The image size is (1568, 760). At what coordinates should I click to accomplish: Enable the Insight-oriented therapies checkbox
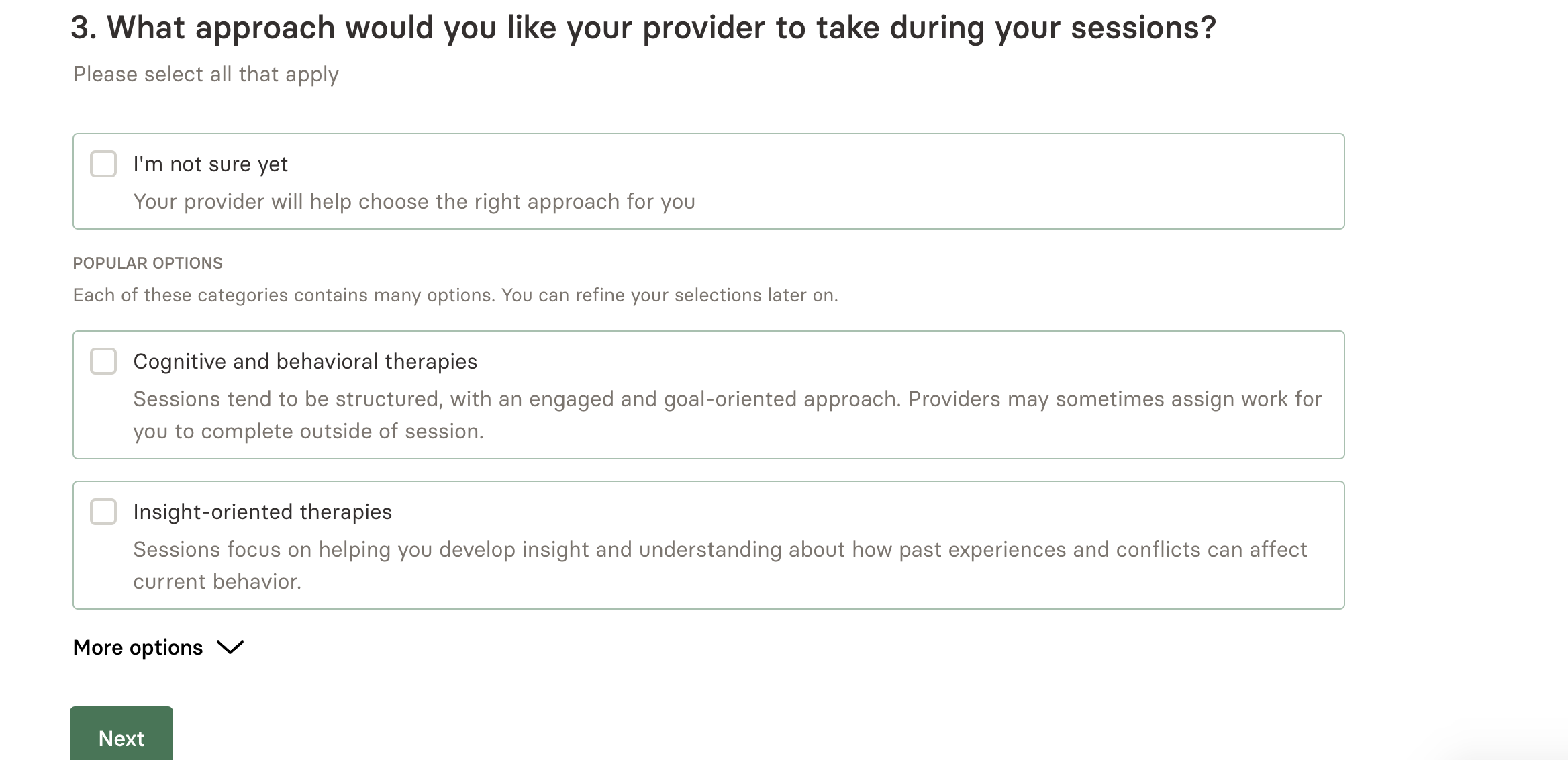(x=103, y=512)
